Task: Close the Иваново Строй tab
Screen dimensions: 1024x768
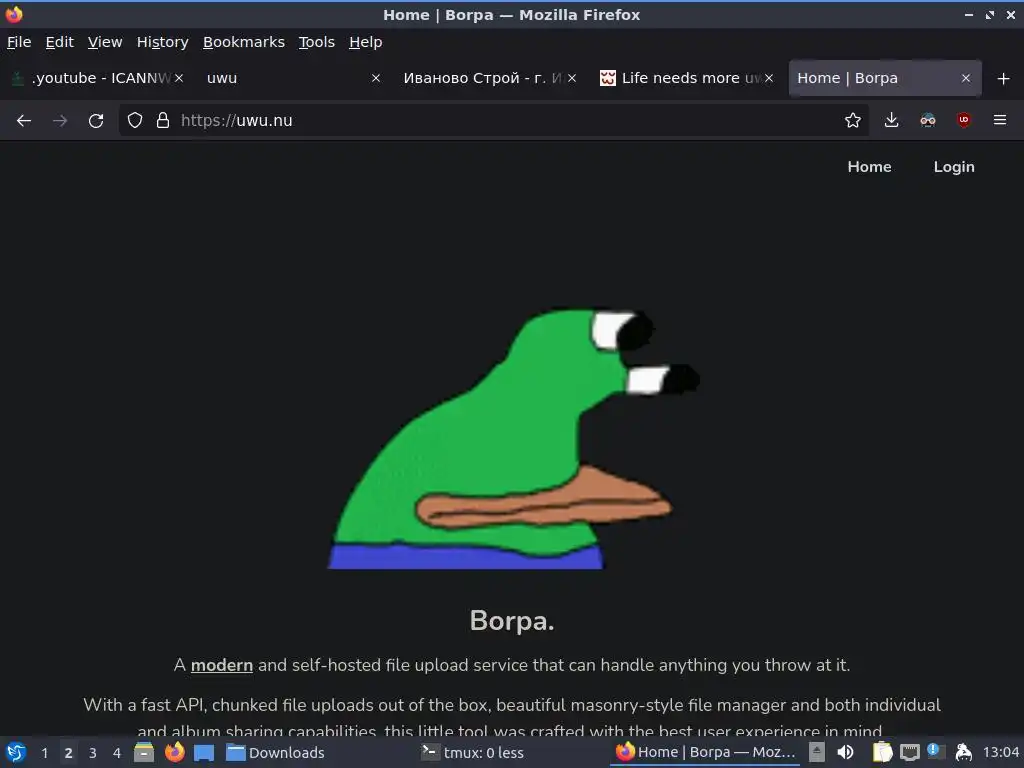Action: click(x=572, y=78)
